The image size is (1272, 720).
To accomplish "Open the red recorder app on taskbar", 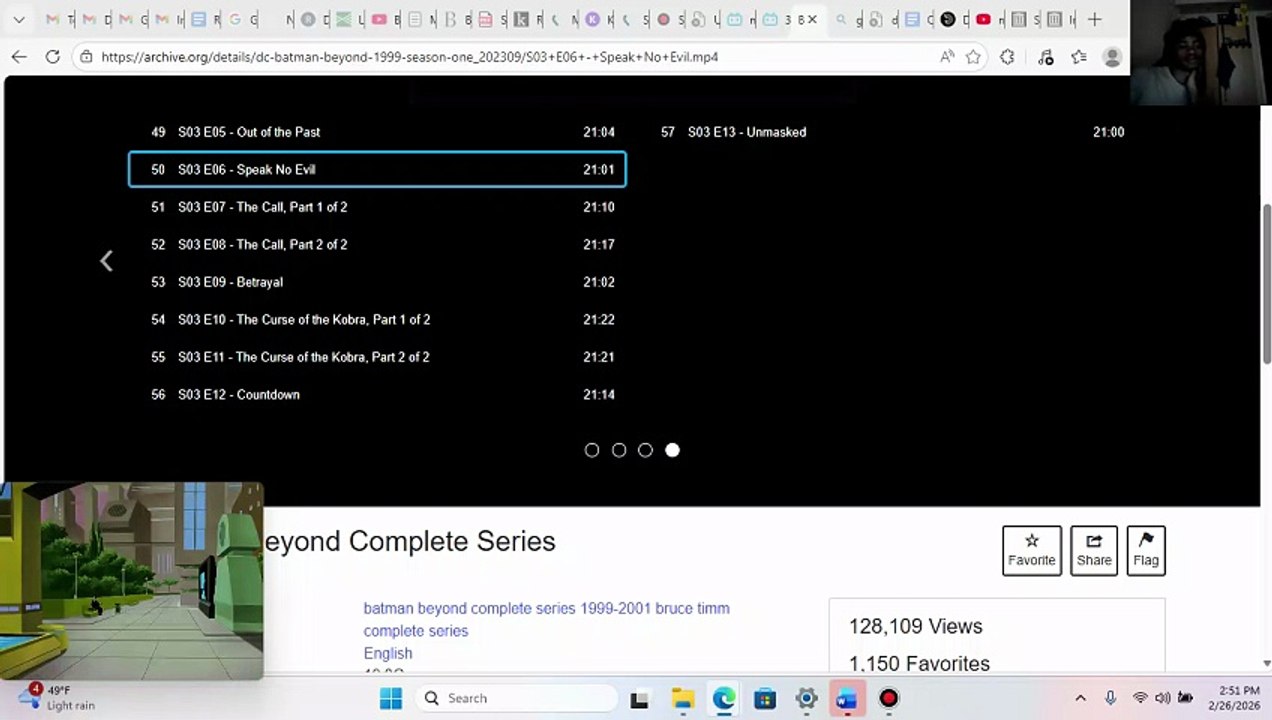I will [x=889, y=699].
